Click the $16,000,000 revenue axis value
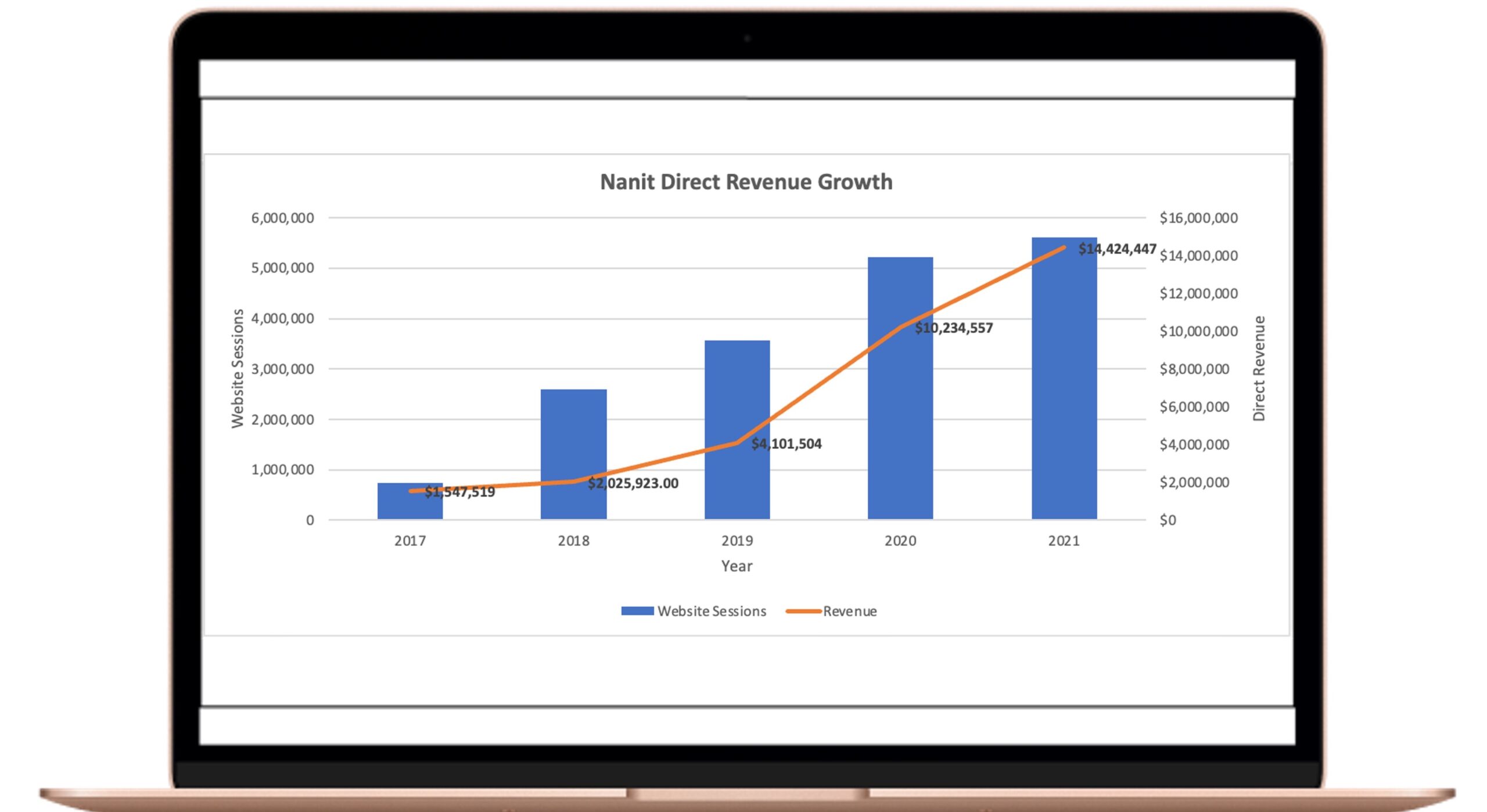 click(x=1199, y=218)
